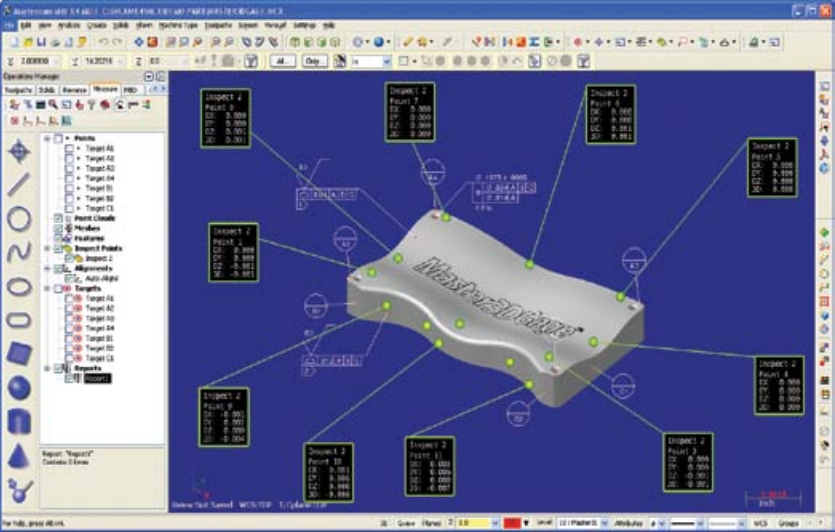Switch to the Toolpaths tab
Screen dimensions: 835x532
coord(19,90)
